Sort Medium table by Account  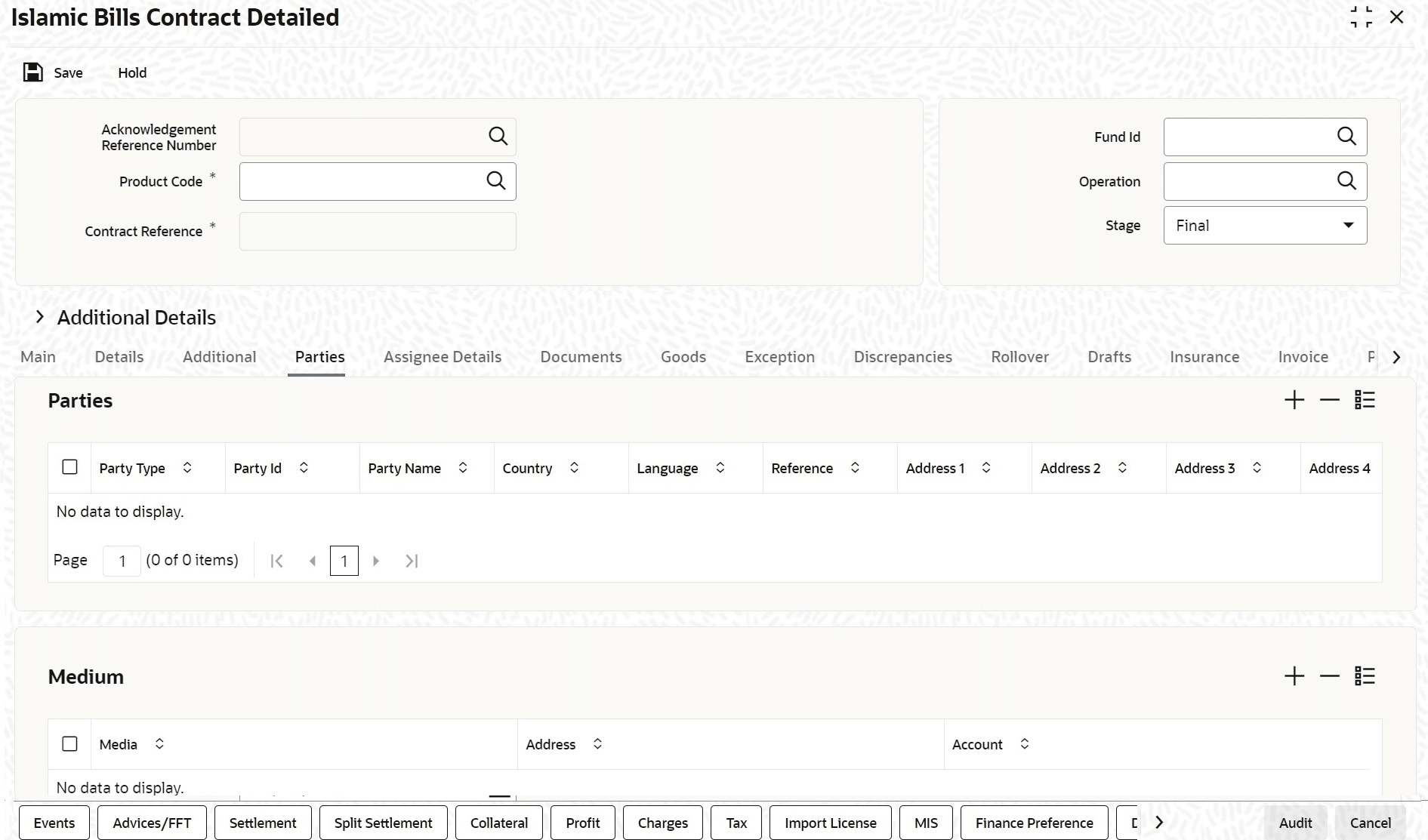(1025, 744)
